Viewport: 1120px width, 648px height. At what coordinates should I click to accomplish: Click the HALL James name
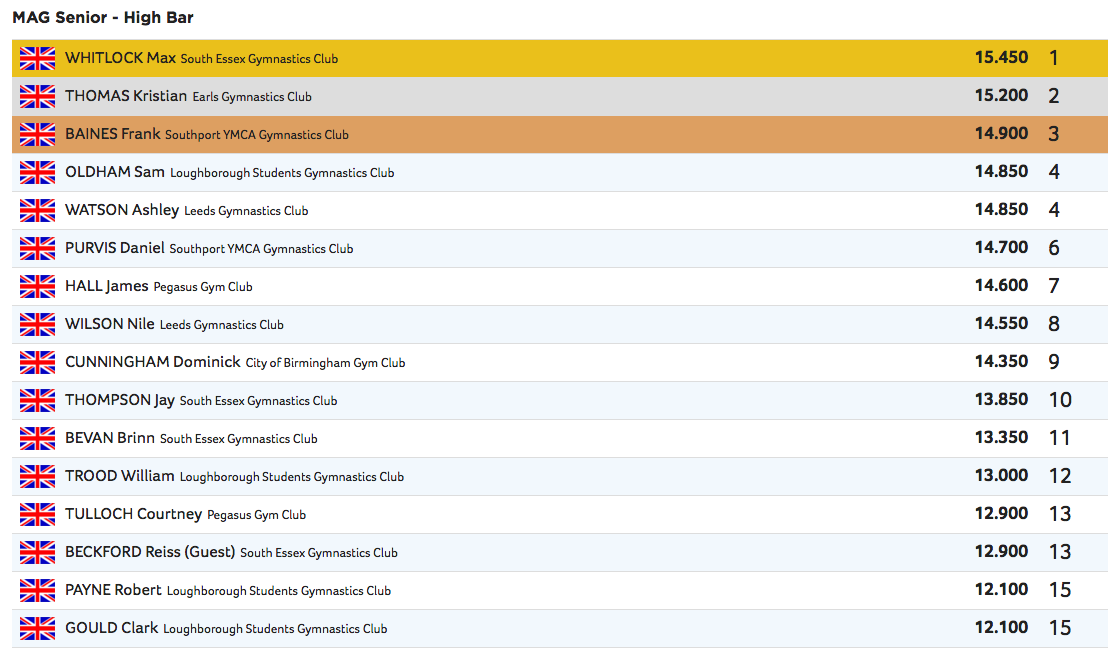106,286
